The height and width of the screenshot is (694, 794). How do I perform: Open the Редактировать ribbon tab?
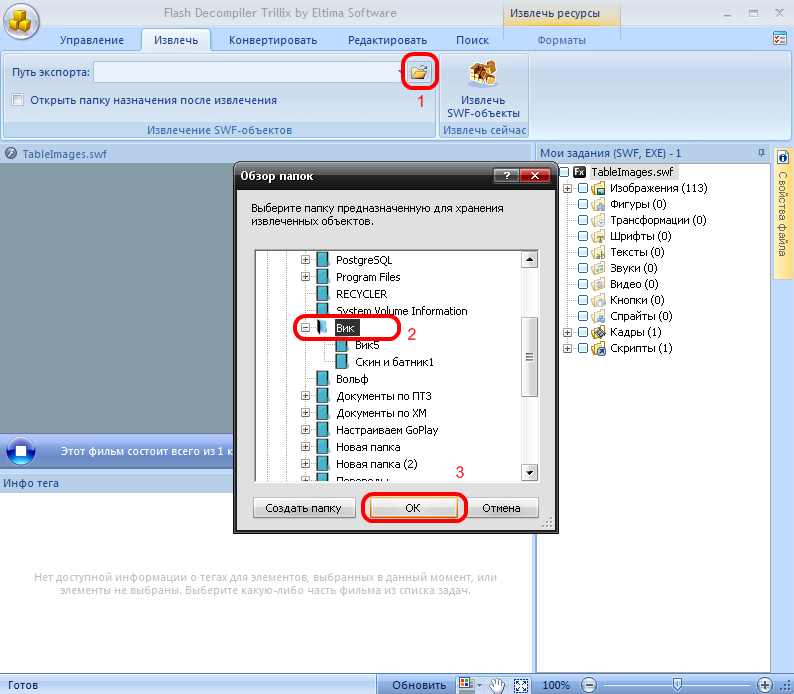(387, 40)
